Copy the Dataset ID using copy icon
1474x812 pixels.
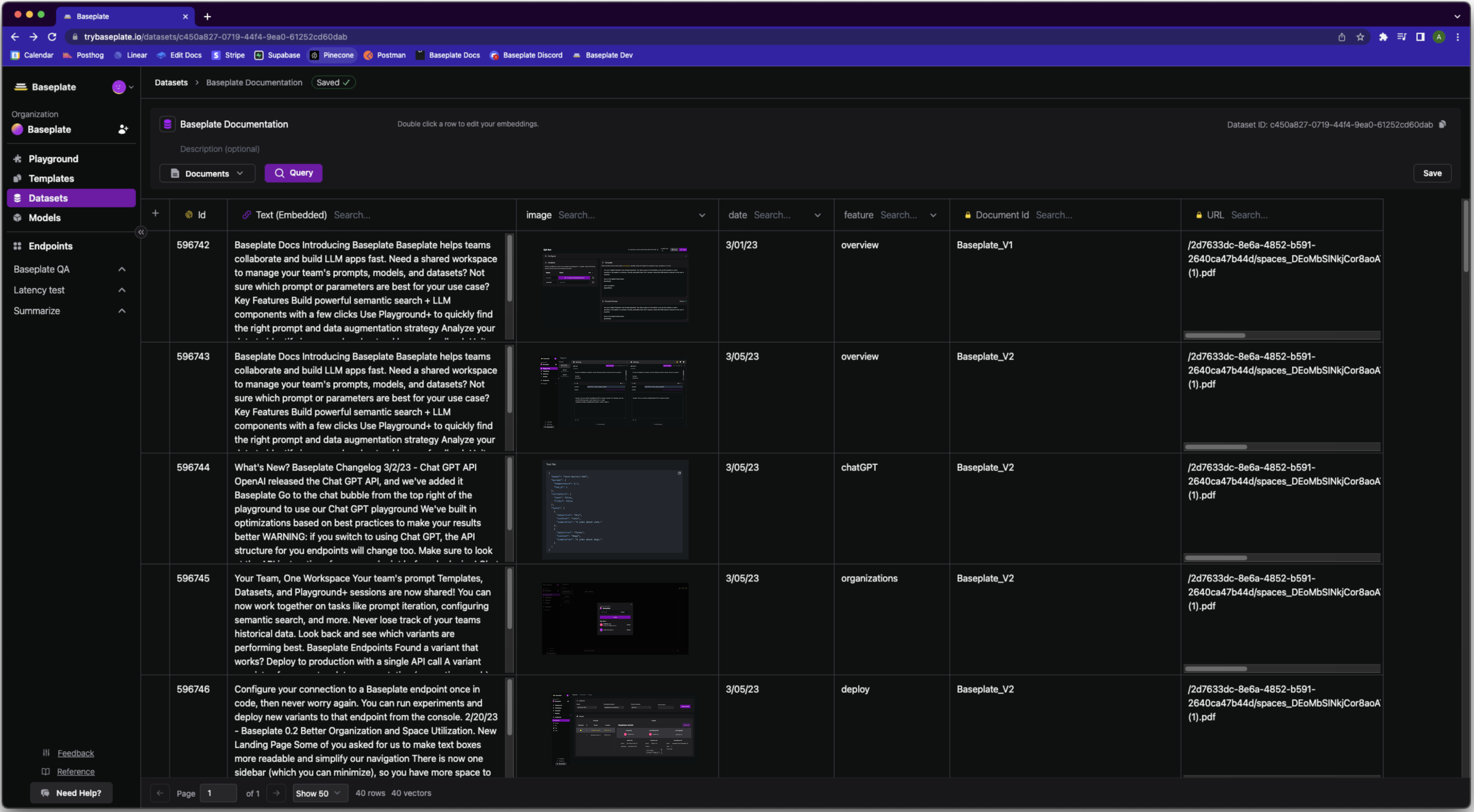click(x=1442, y=124)
